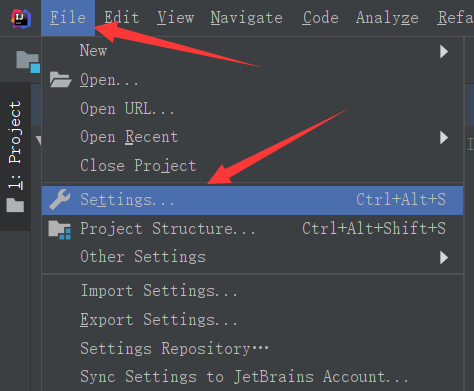
Task: Click the Open folder icon in menu
Action: point(60,80)
